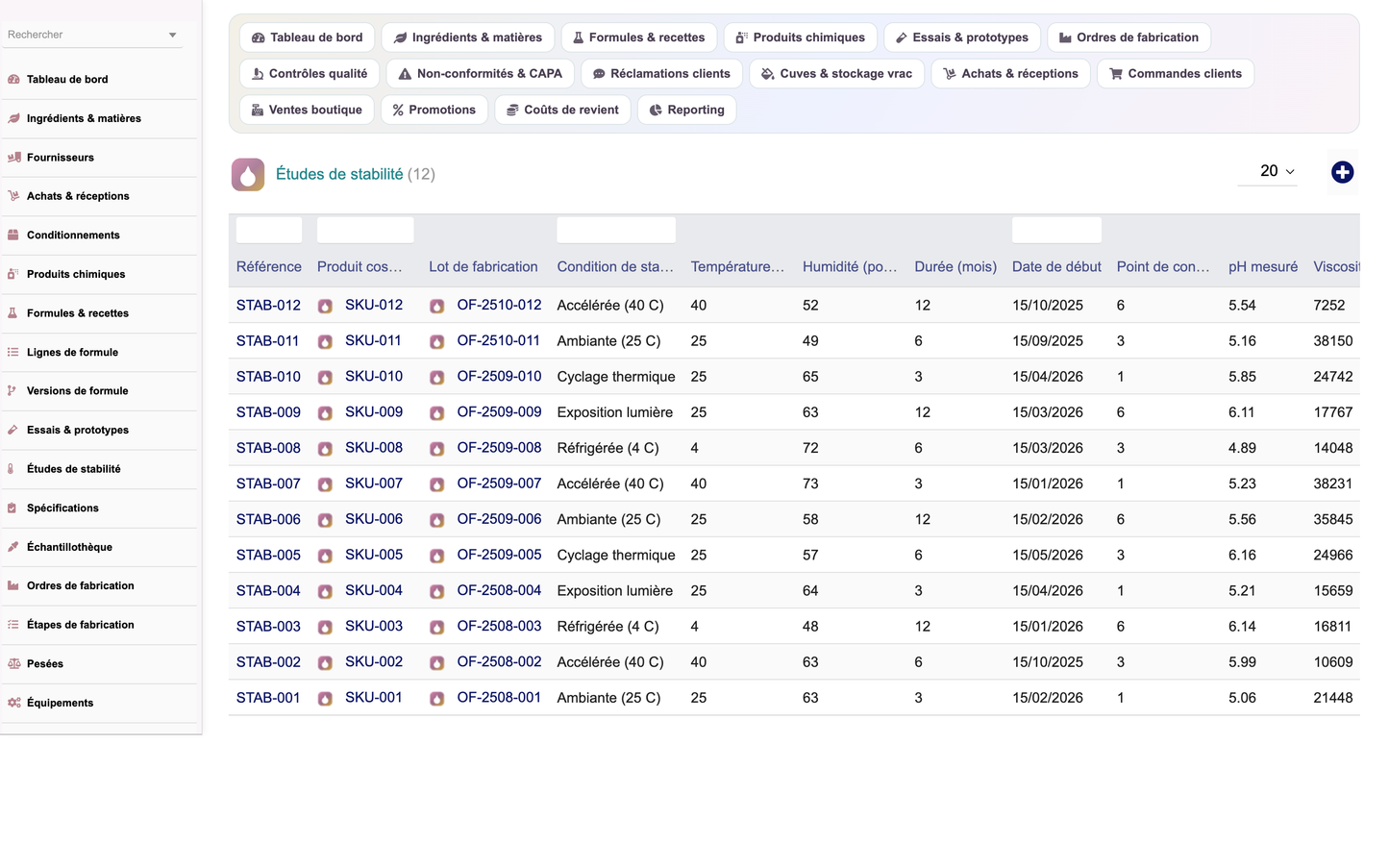
Task: Click the 15/05/2026 start date cell
Action: (x=1048, y=556)
